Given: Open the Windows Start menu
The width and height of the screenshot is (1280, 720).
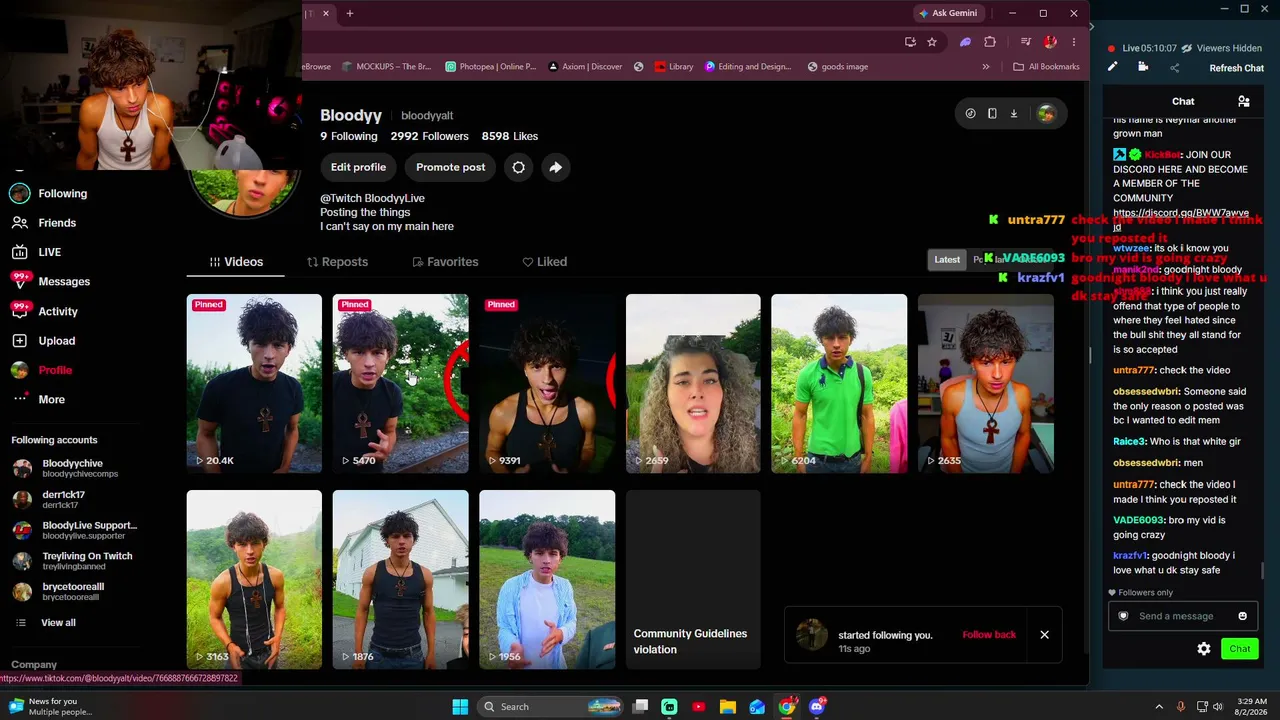Looking at the screenshot, I should click(x=460, y=707).
